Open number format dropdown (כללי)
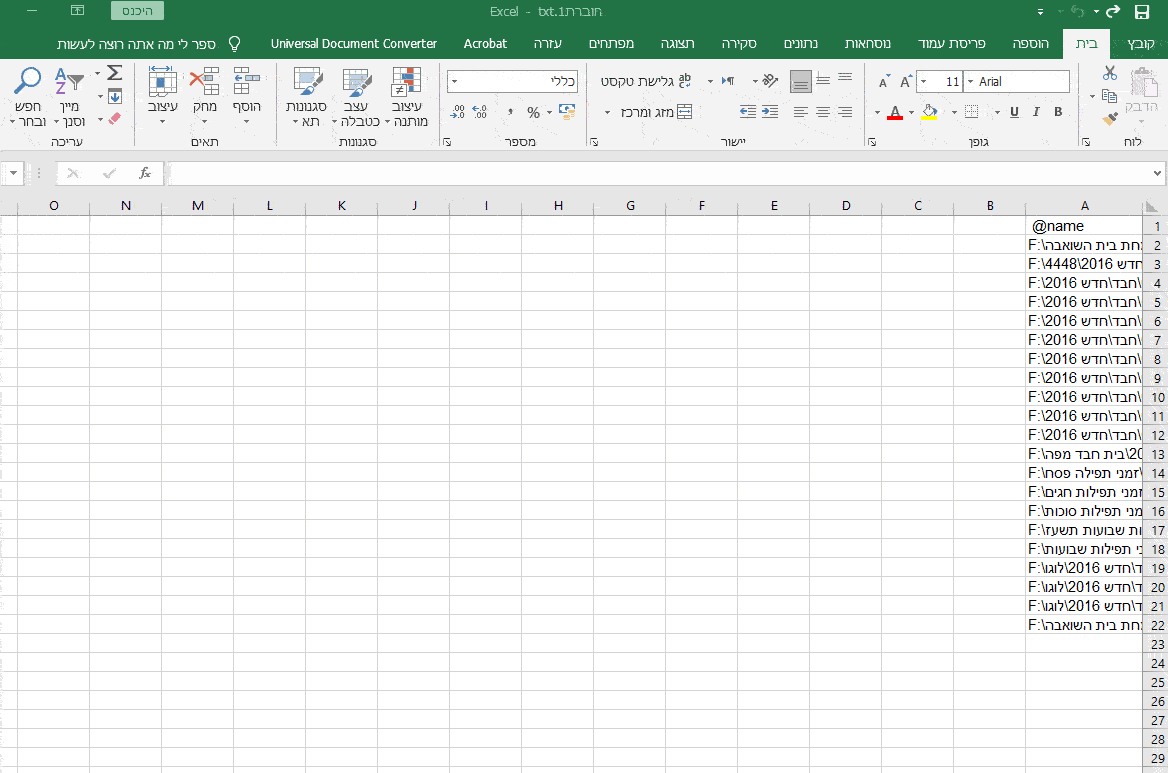Viewport: 1168px width, 773px height. pos(454,81)
